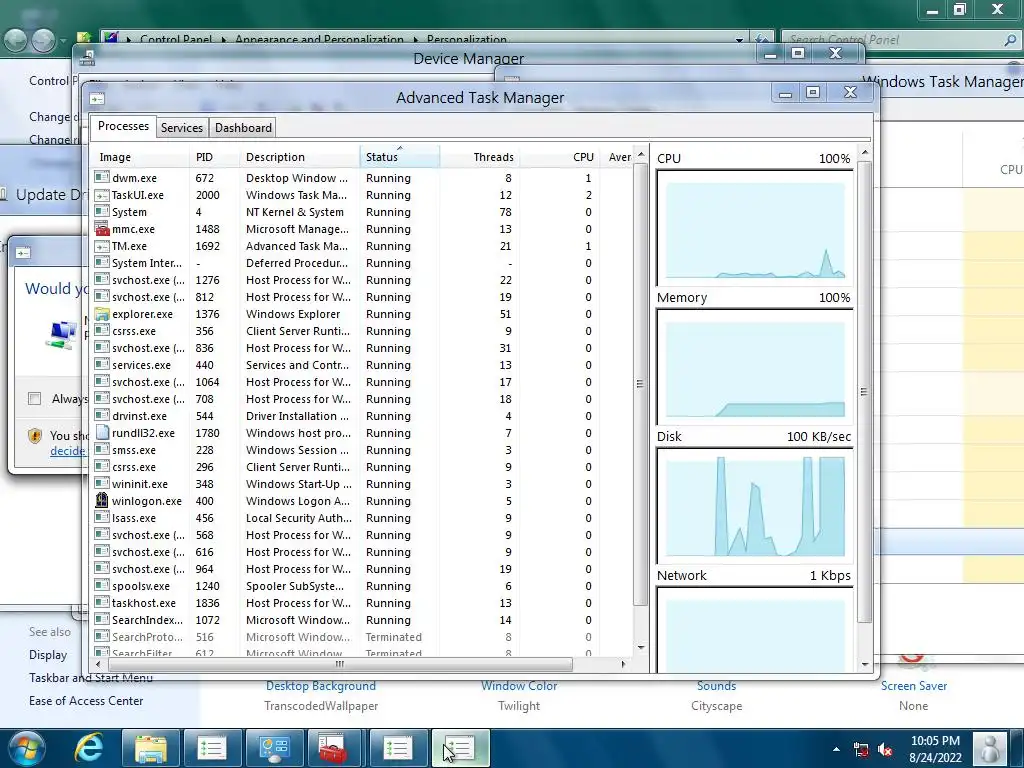Switch to the Processes tab
This screenshot has height=768, width=1024.
tap(123, 126)
